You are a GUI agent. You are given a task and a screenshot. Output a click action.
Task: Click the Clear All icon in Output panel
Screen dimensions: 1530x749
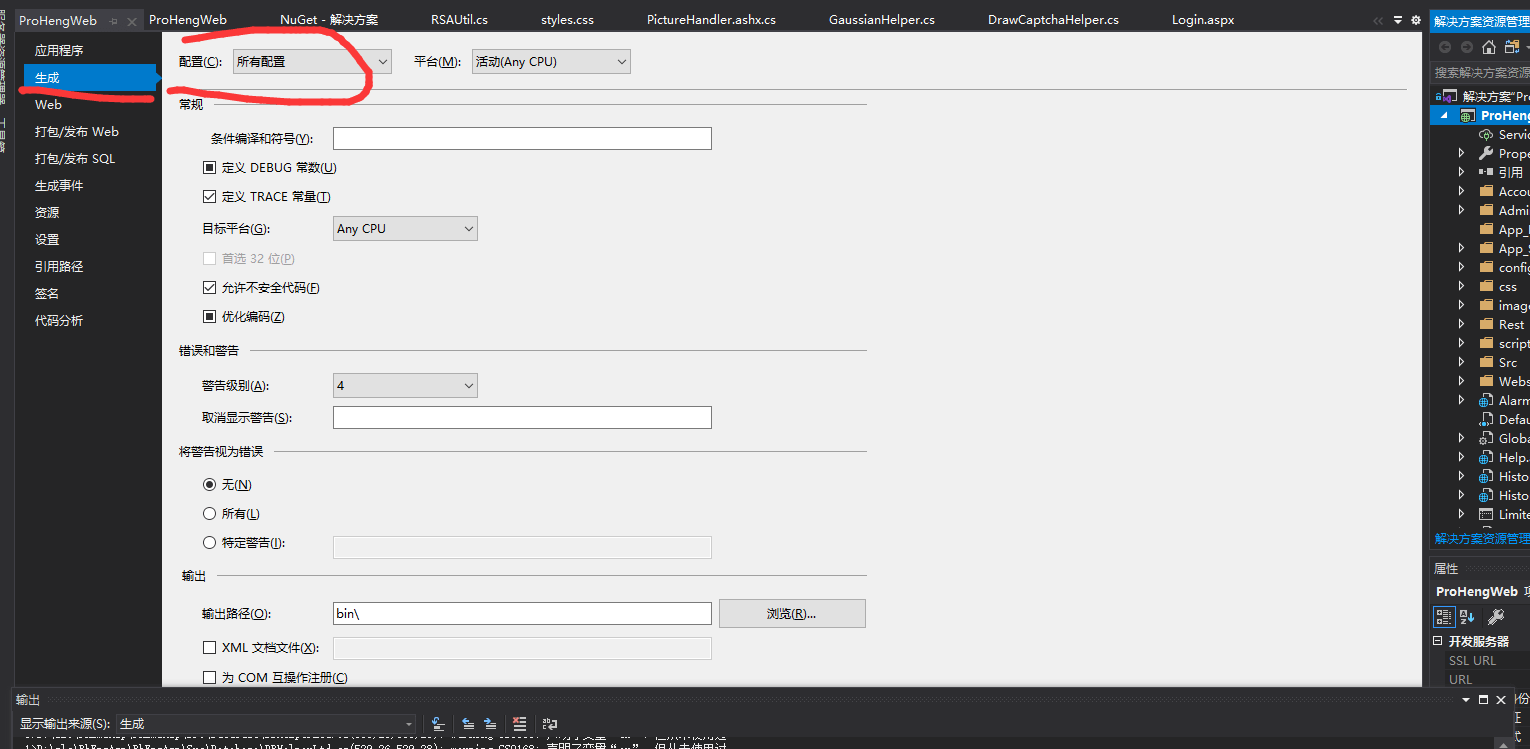coord(519,724)
